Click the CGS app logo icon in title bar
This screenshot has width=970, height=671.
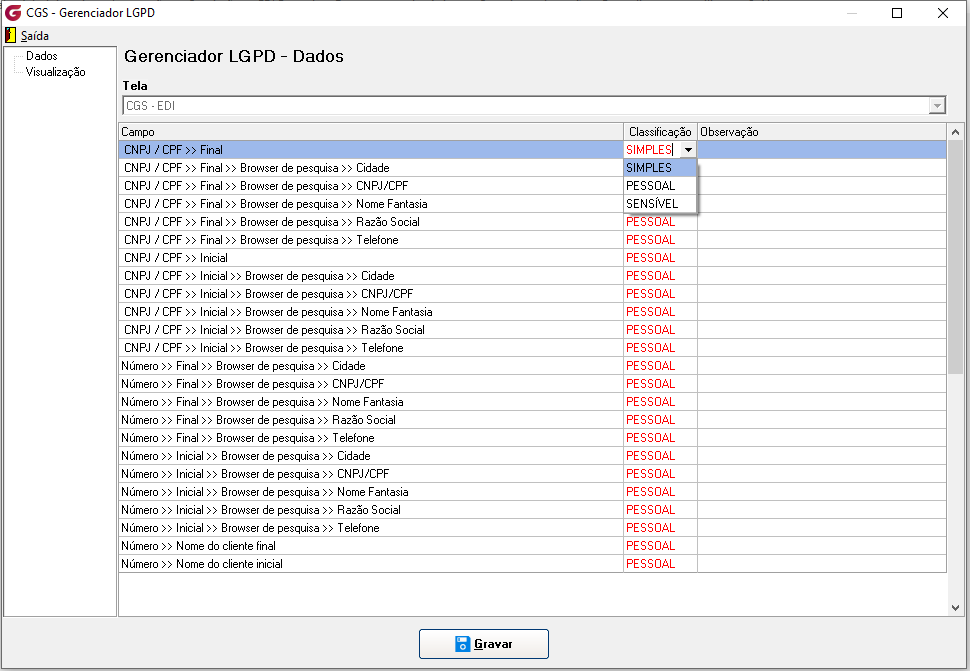(x=13, y=12)
